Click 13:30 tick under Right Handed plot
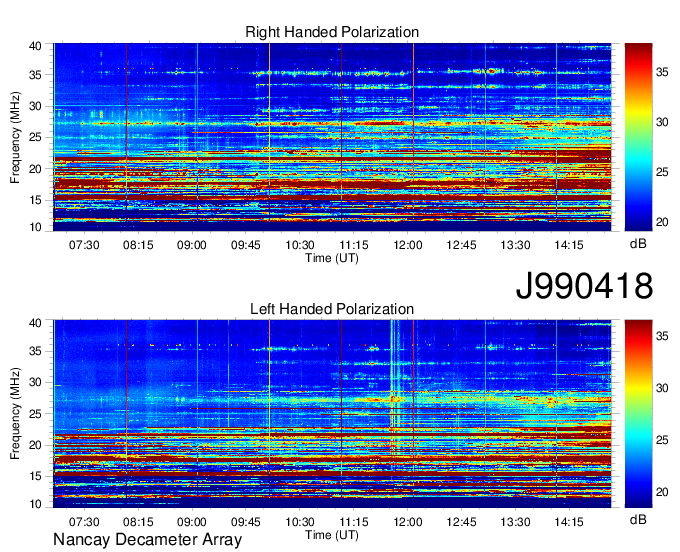The height and width of the screenshot is (552, 680). (x=515, y=245)
